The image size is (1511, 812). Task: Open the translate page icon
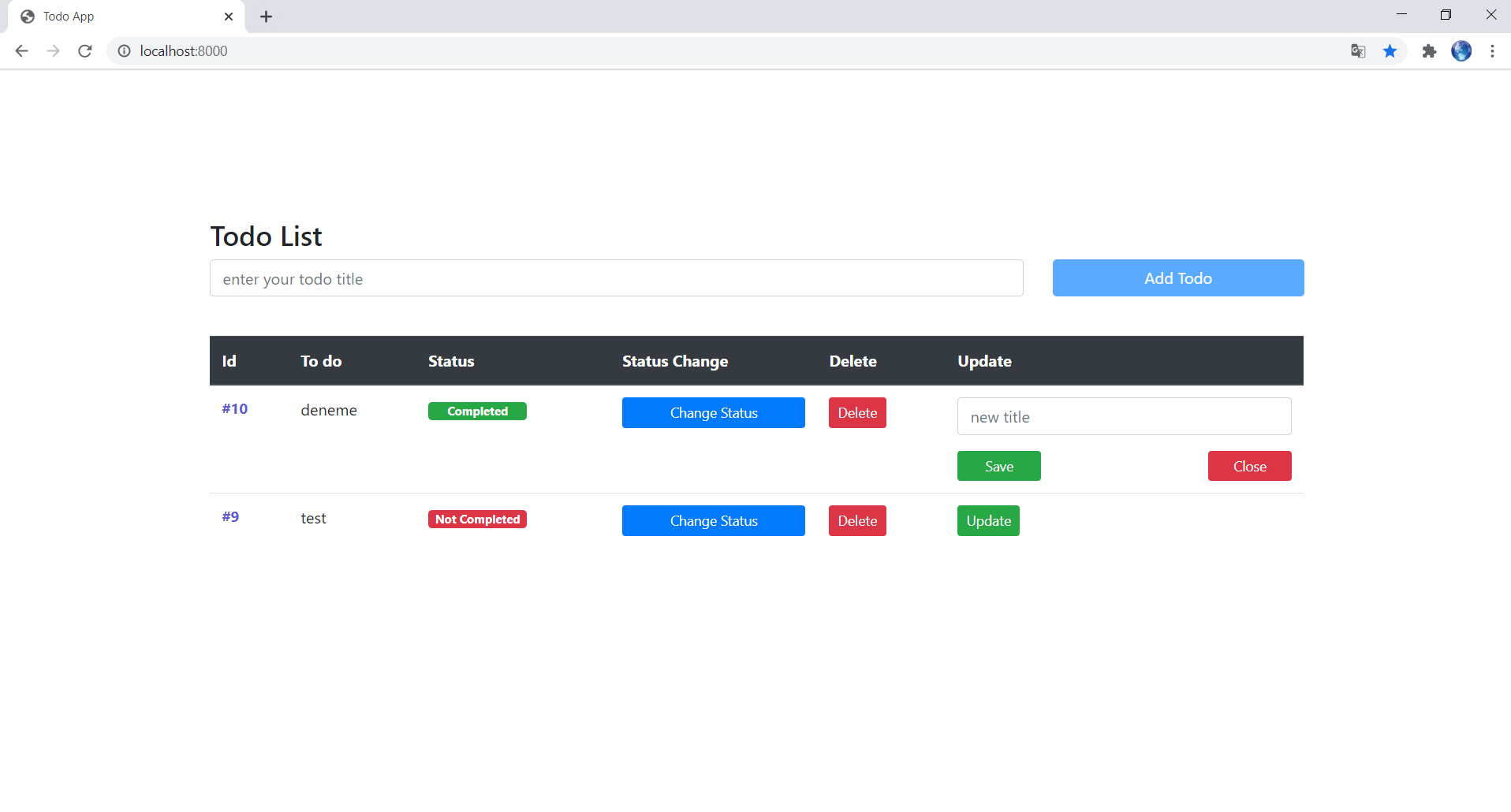1358,51
